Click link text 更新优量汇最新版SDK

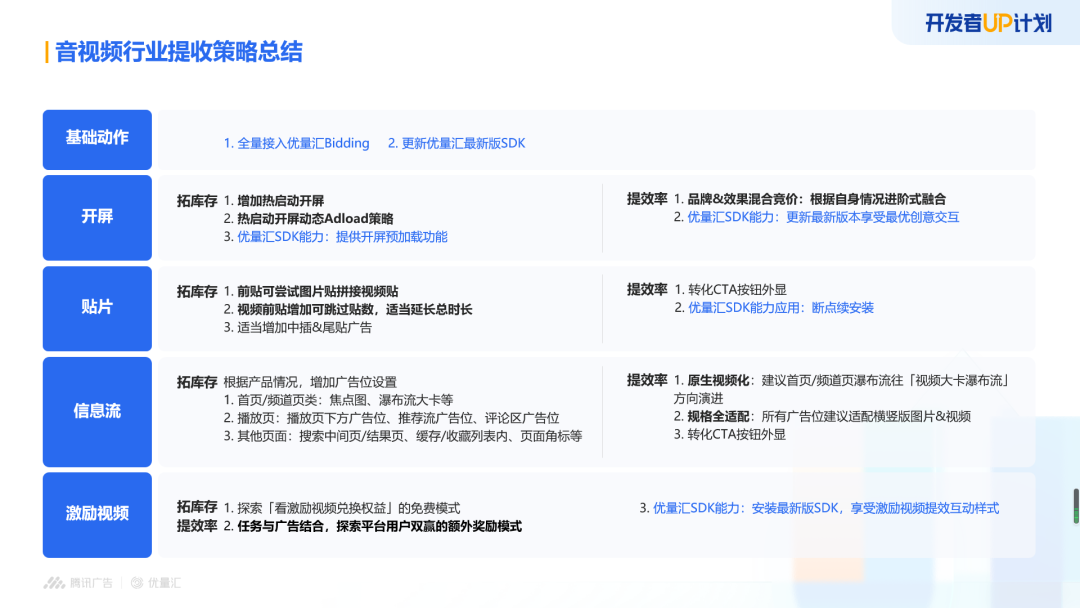click(x=464, y=143)
